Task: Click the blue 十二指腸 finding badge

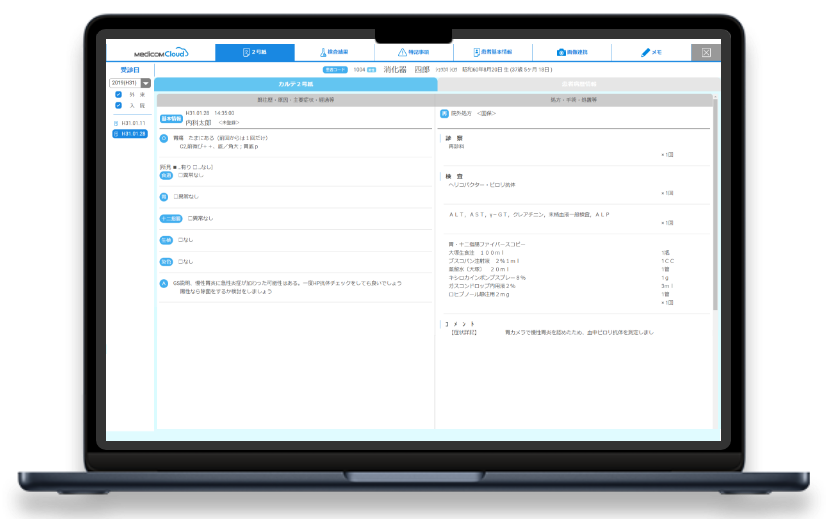Action: 169,218
